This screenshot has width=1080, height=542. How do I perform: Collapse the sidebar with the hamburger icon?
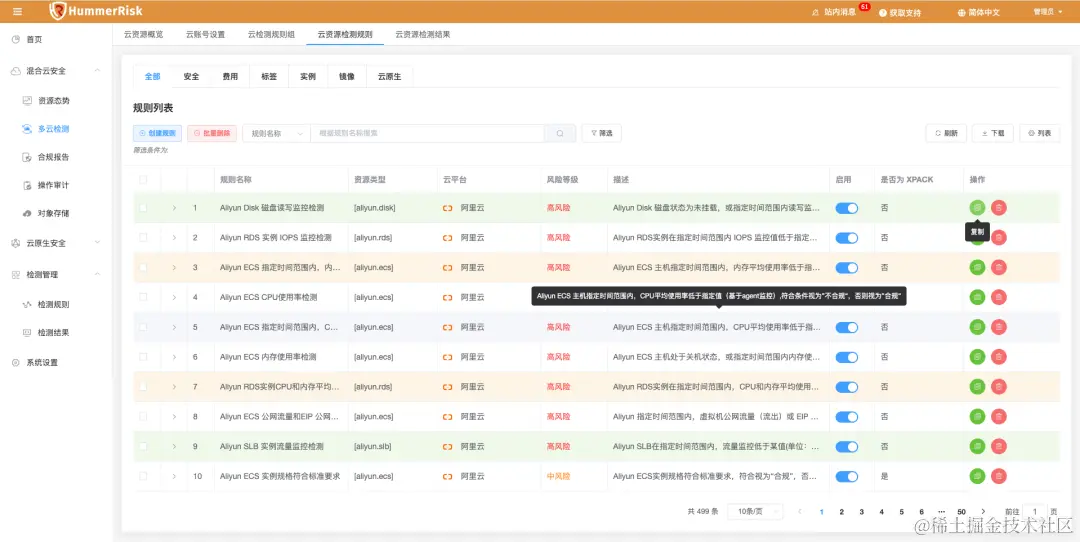pyautogui.click(x=17, y=12)
